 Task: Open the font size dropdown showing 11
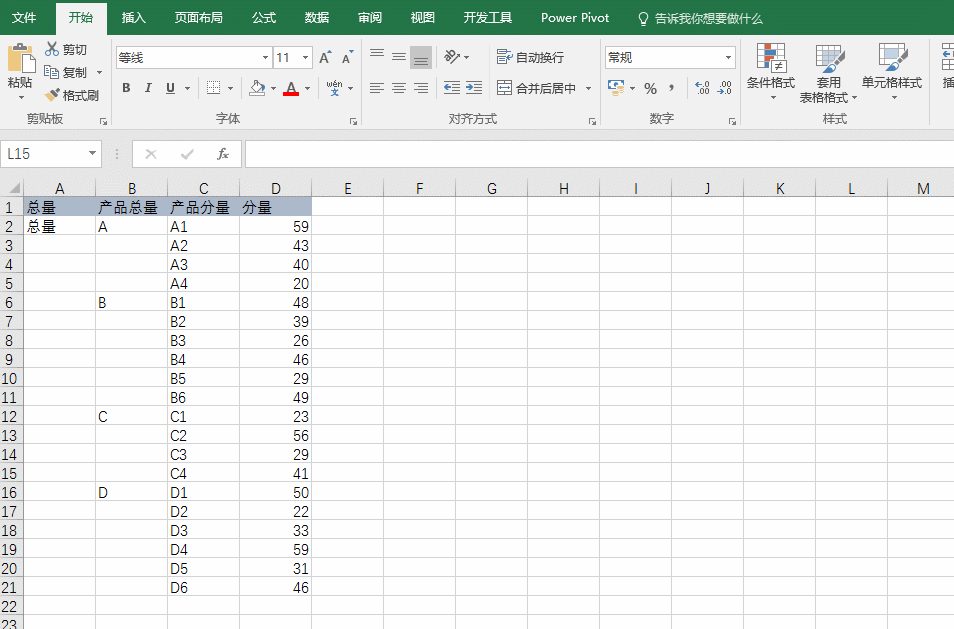(305, 58)
